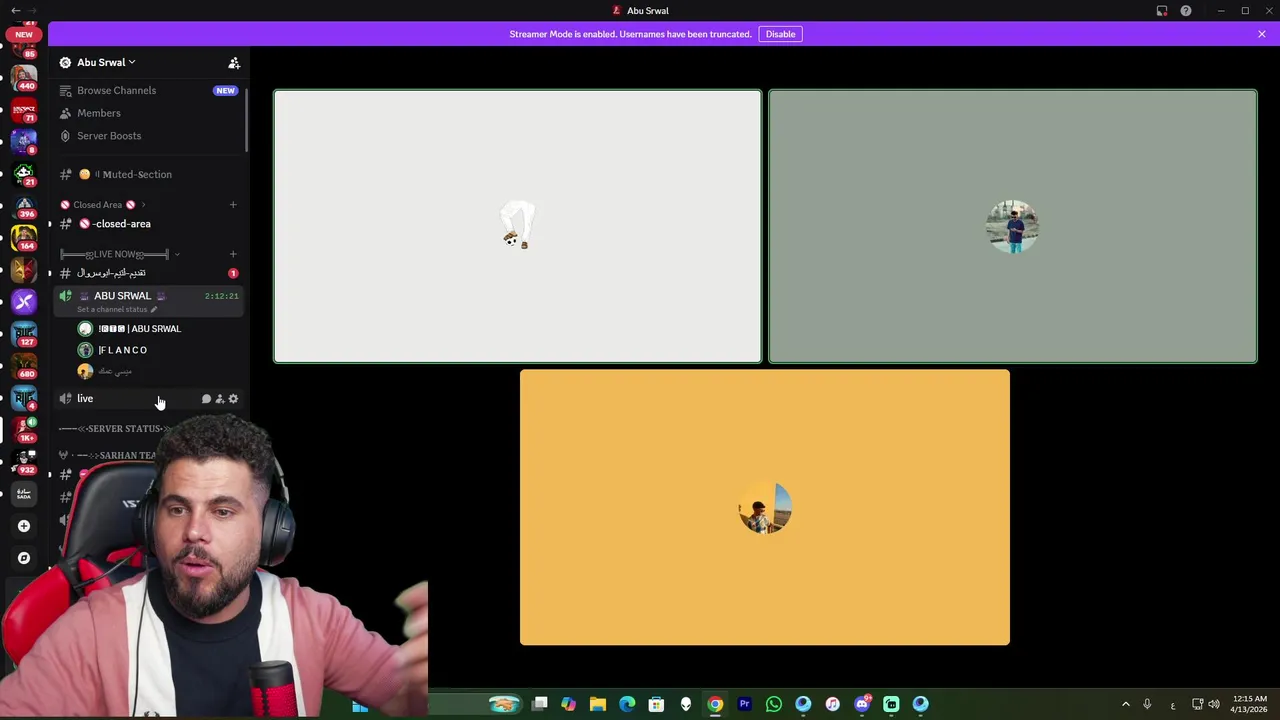Screen dimensions: 1280x720
Task: Disable Streamer Mode from the banner
Action: [780, 34]
